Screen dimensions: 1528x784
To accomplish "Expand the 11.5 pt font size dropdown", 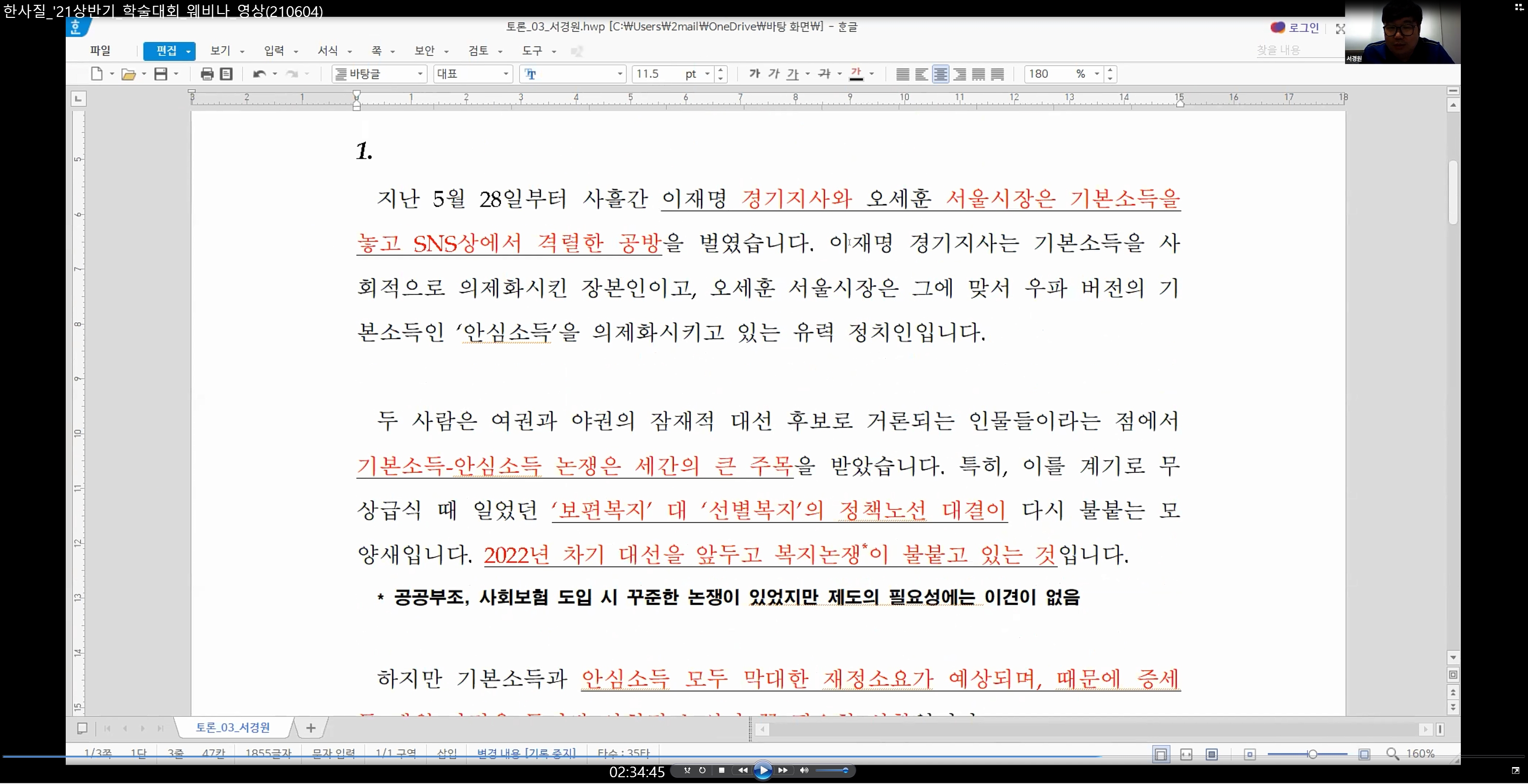I will (707, 74).
